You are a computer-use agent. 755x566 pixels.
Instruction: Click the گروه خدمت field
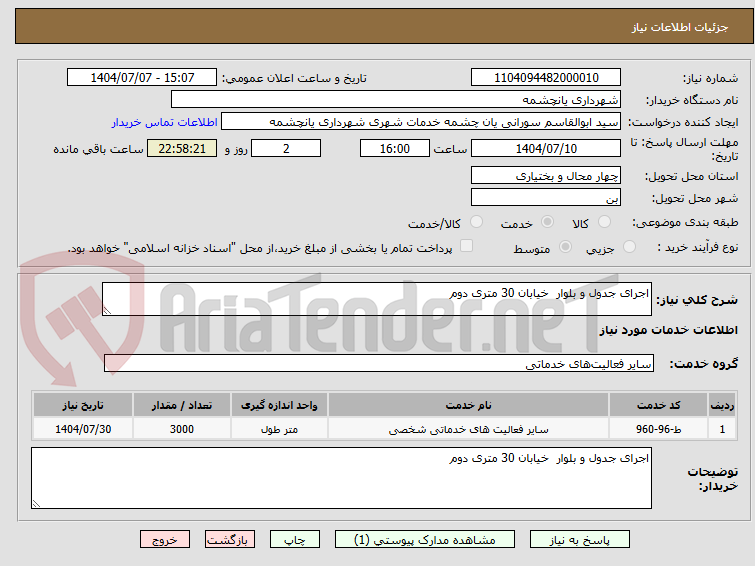tap(379, 364)
